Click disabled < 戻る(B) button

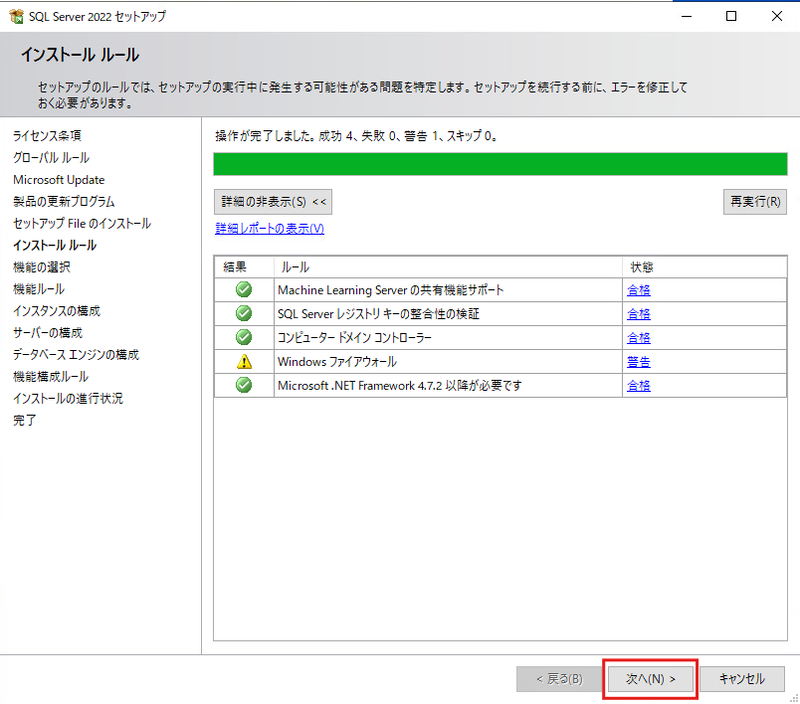[x=559, y=679]
